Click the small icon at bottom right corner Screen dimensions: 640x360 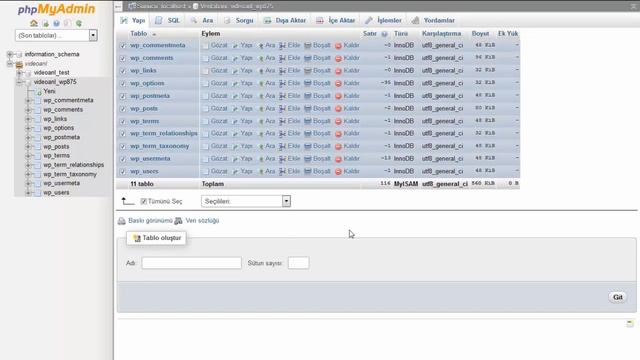(x=630, y=324)
